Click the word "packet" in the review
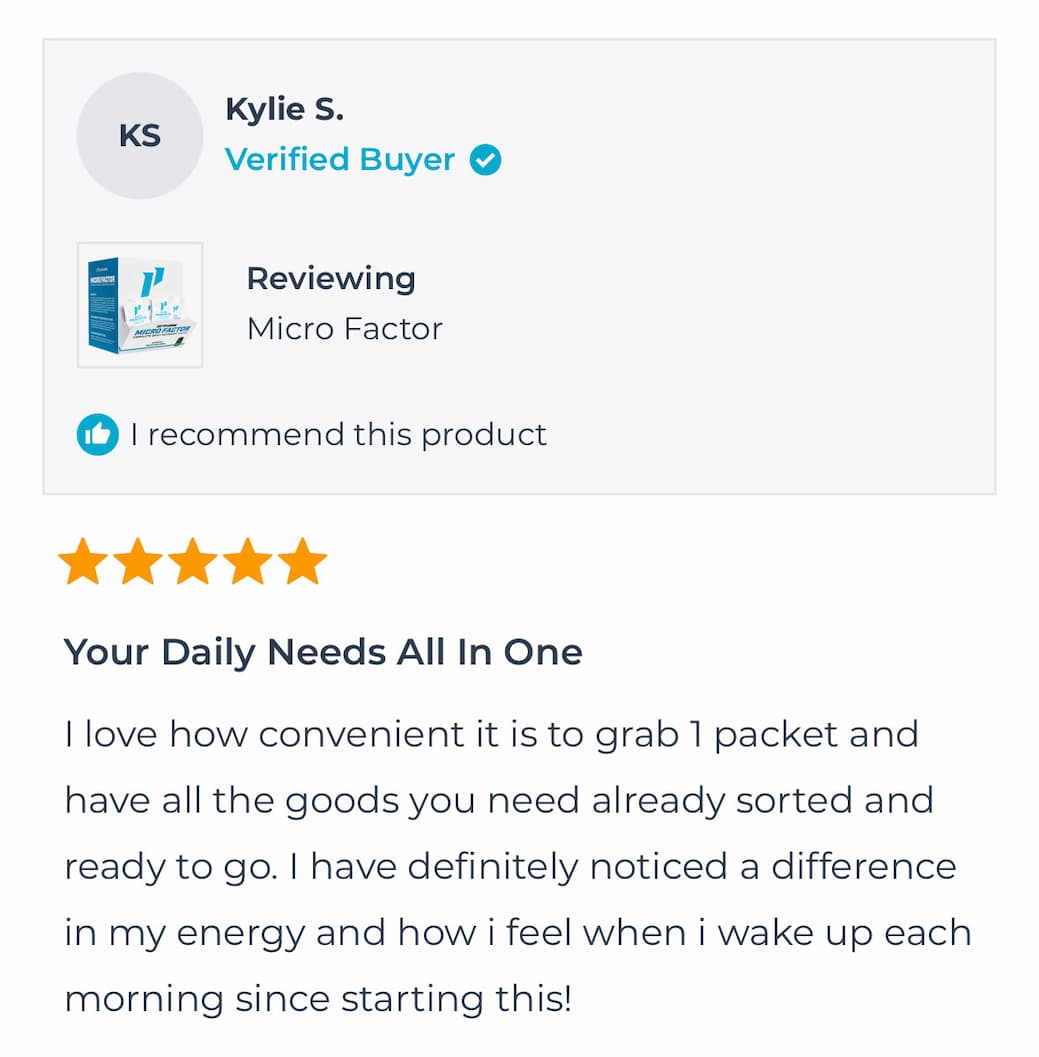 click(x=776, y=735)
